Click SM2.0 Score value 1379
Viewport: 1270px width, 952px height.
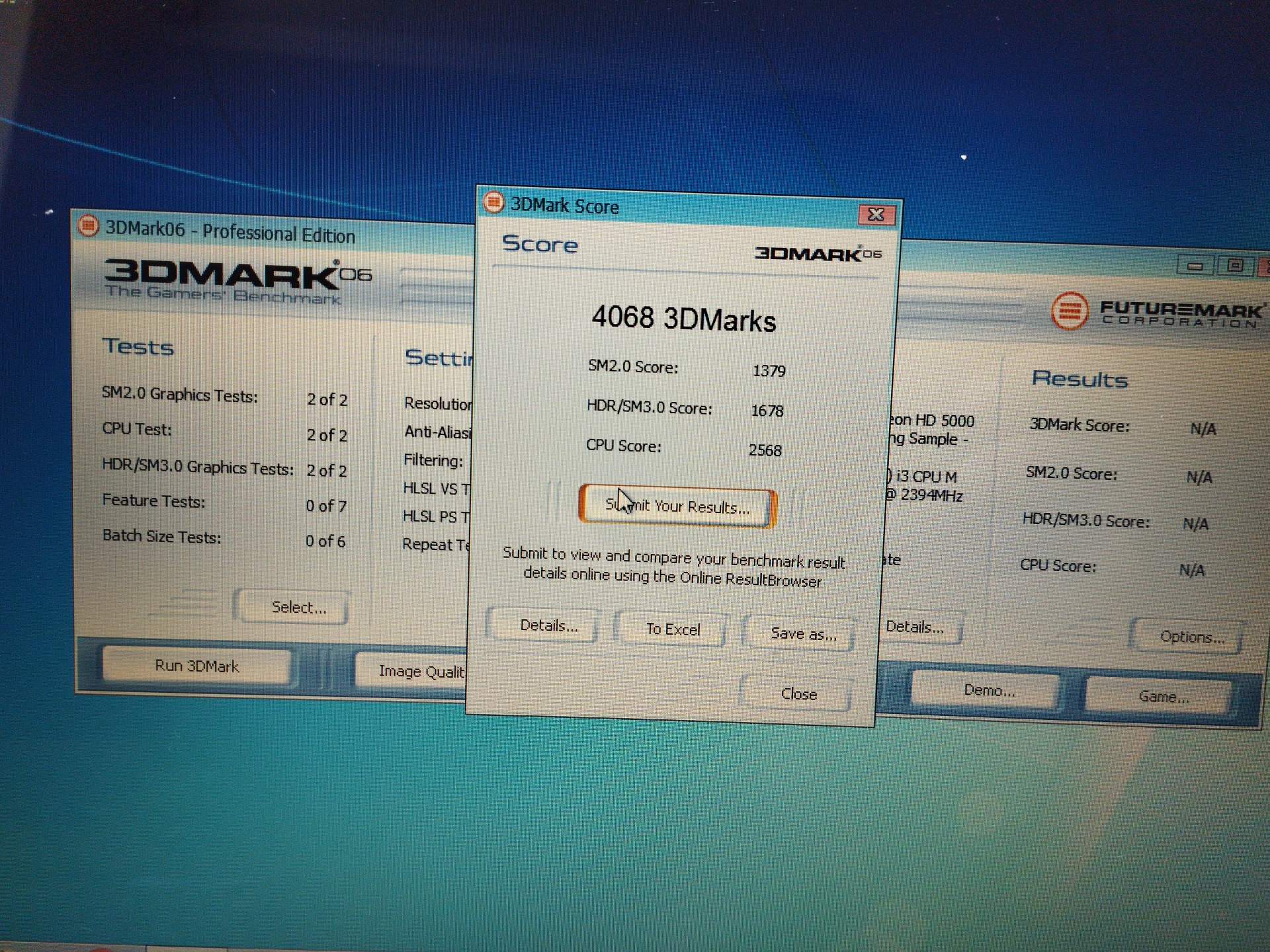769,371
